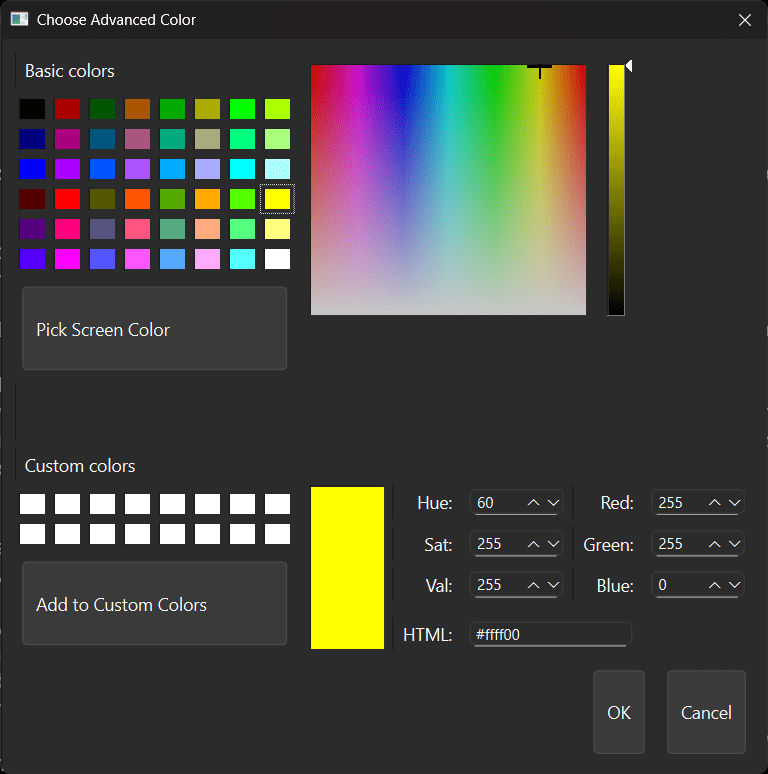Increase Hue value with up arrow
This screenshot has height=774, width=768.
[x=534, y=503]
